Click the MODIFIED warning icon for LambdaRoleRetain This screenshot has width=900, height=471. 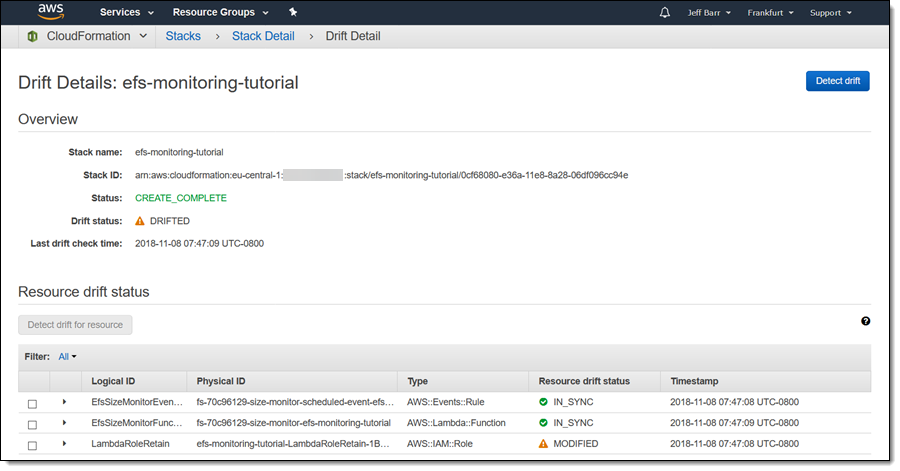(x=543, y=443)
